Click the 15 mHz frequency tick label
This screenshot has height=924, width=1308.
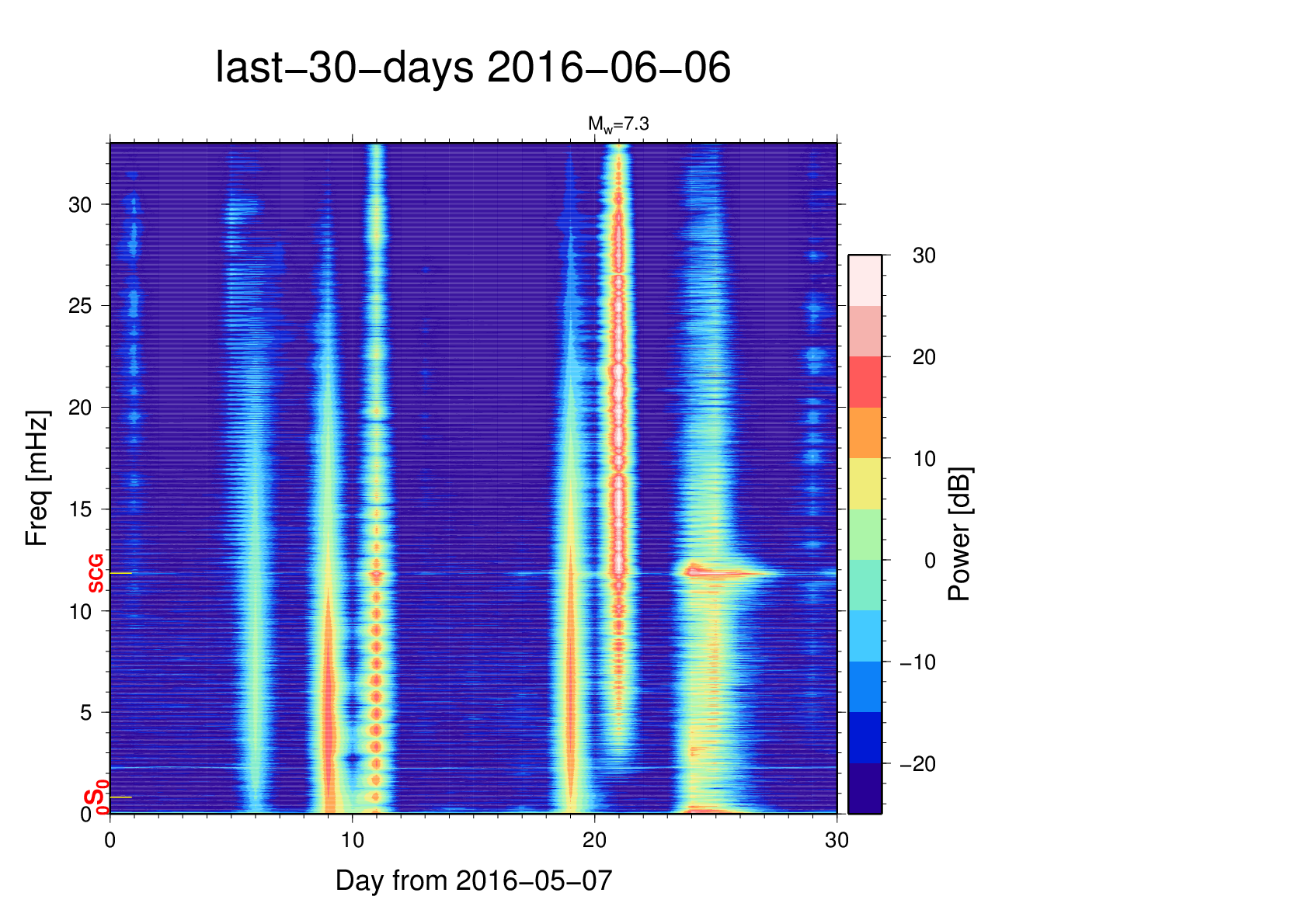coord(80,509)
